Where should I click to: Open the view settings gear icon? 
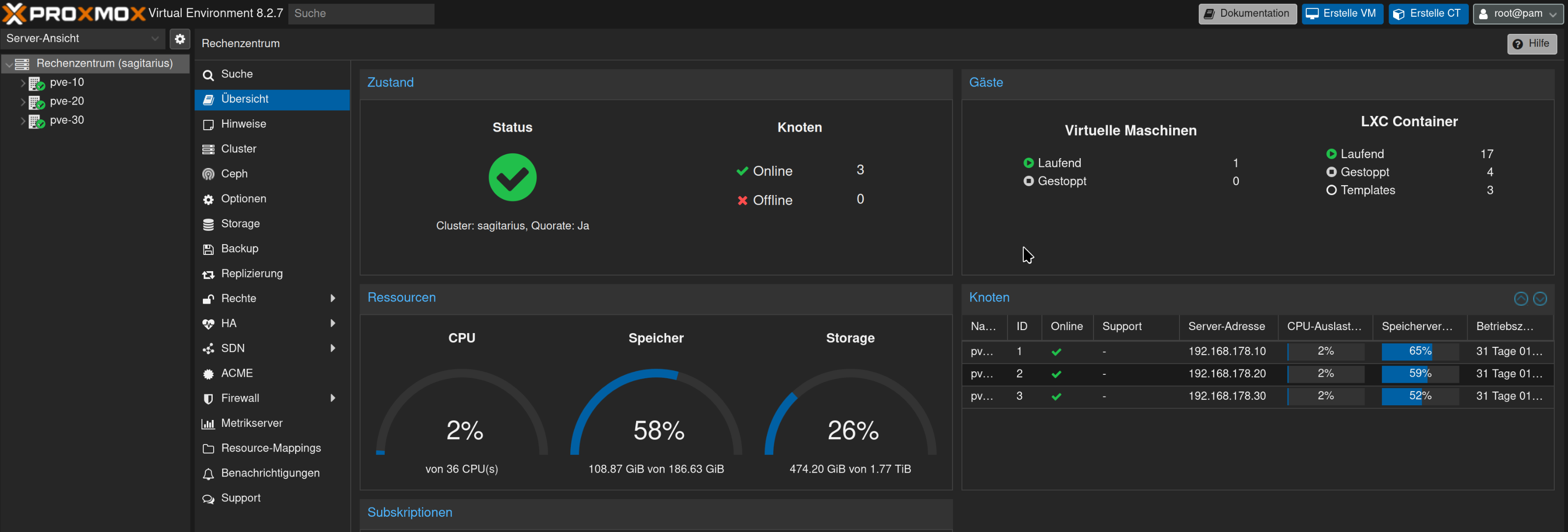coord(180,39)
